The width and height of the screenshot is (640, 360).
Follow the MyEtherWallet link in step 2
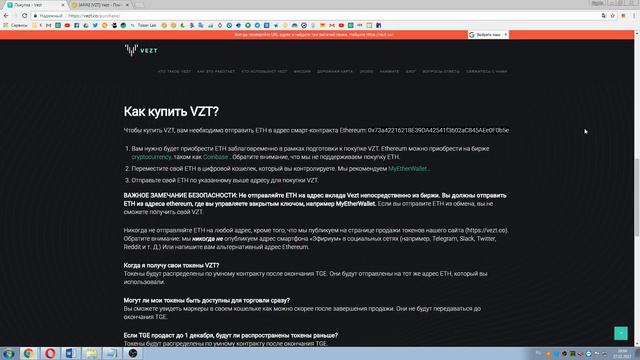[x=407, y=169]
